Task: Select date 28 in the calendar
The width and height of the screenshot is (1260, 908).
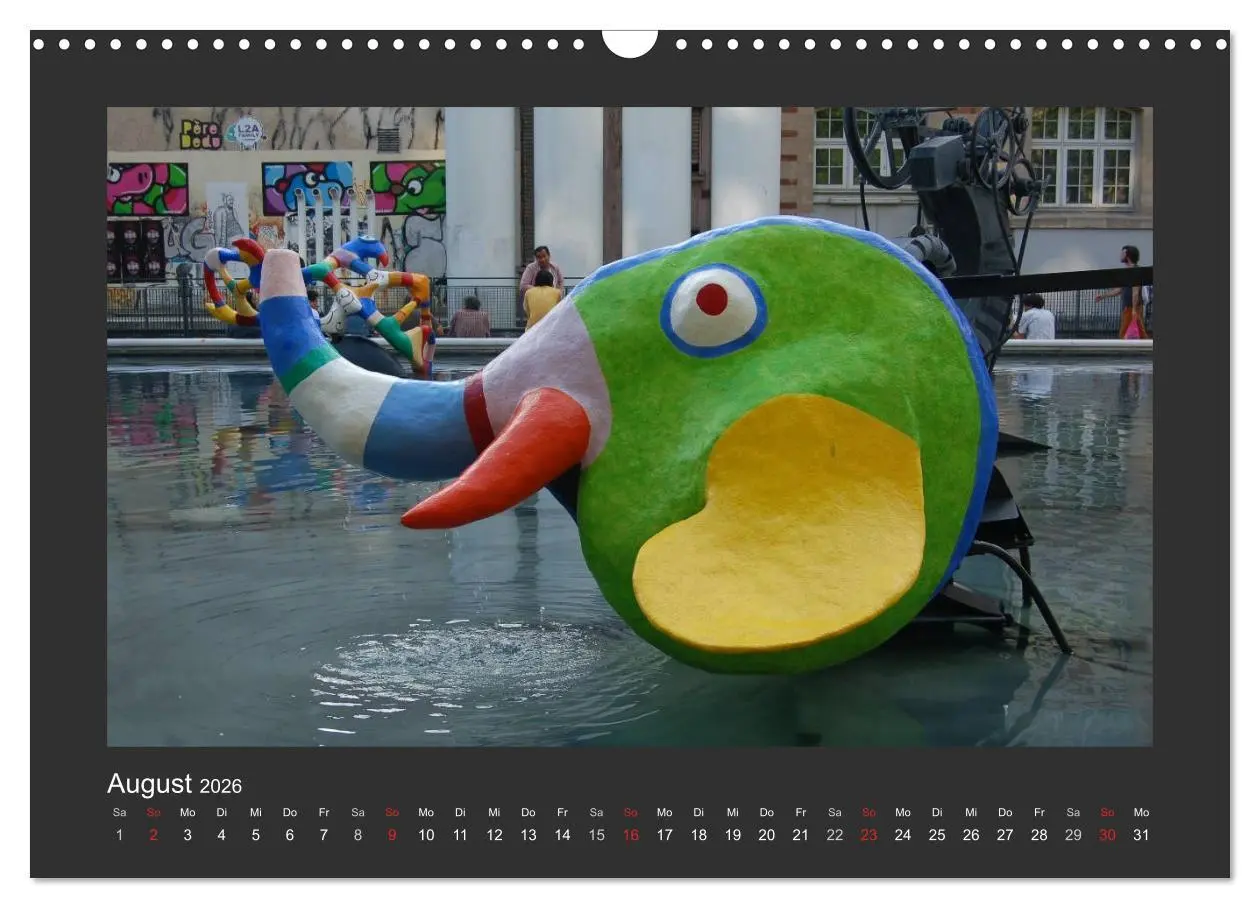Action: coord(1039,835)
